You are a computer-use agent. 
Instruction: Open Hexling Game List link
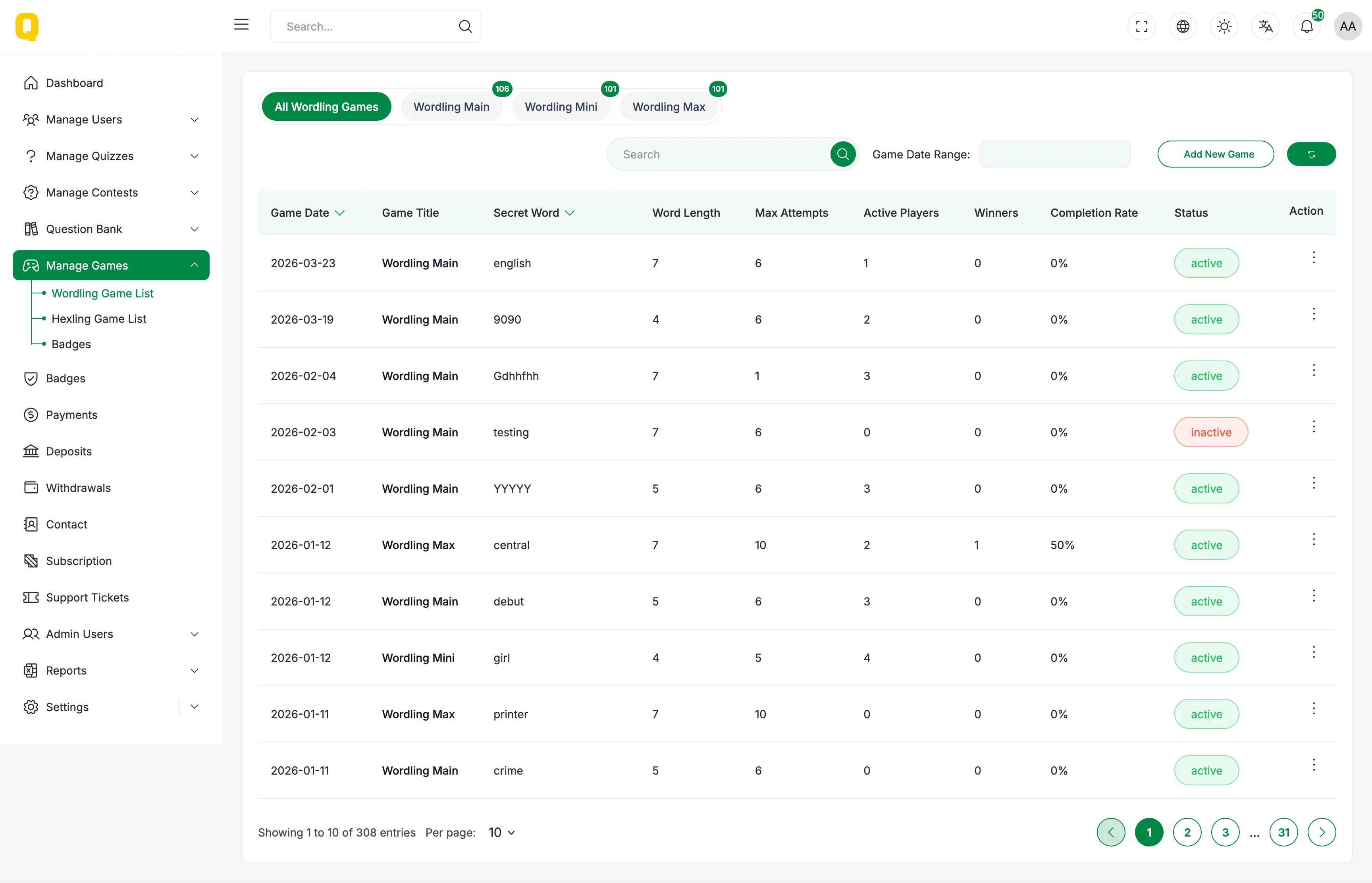click(x=98, y=319)
